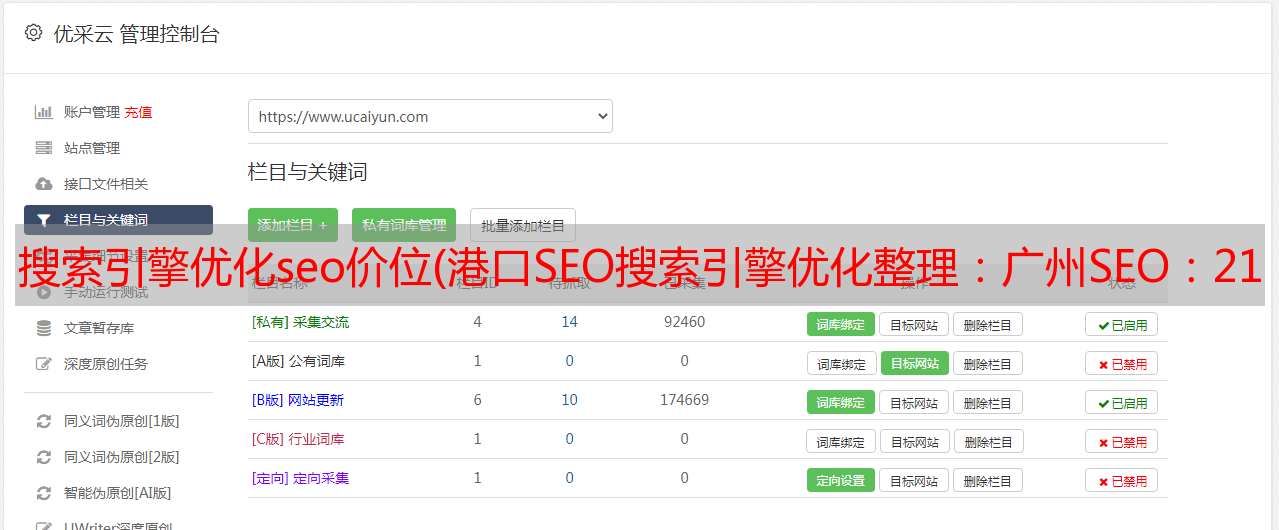The height and width of the screenshot is (530, 1279).
Task: Click the [A版] 公有词库 column name
Action: coord(298,361)
